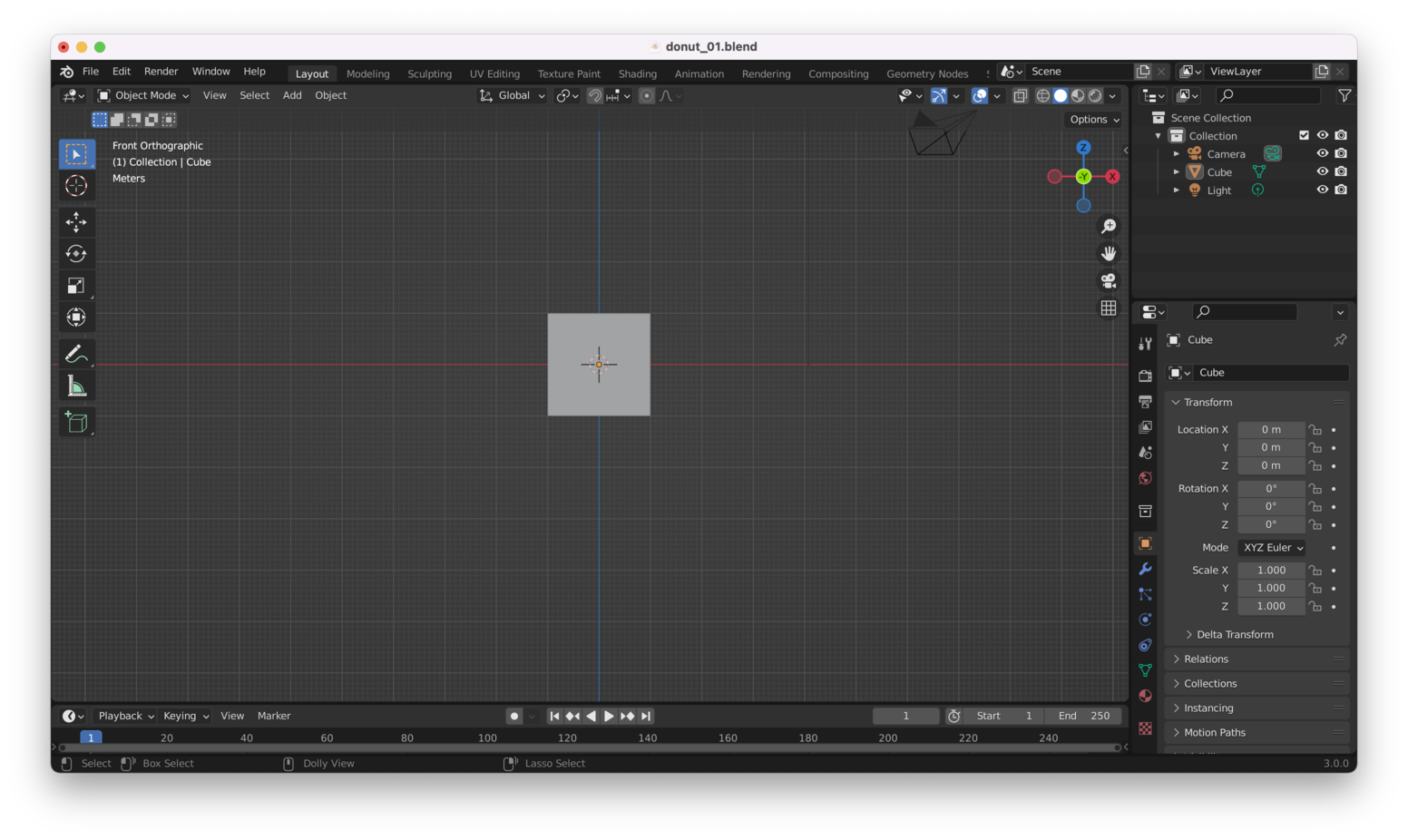This screenshot has width=1408, height=840.
Task: Open the Material properties tab
Action: [x=1145, y=696]
